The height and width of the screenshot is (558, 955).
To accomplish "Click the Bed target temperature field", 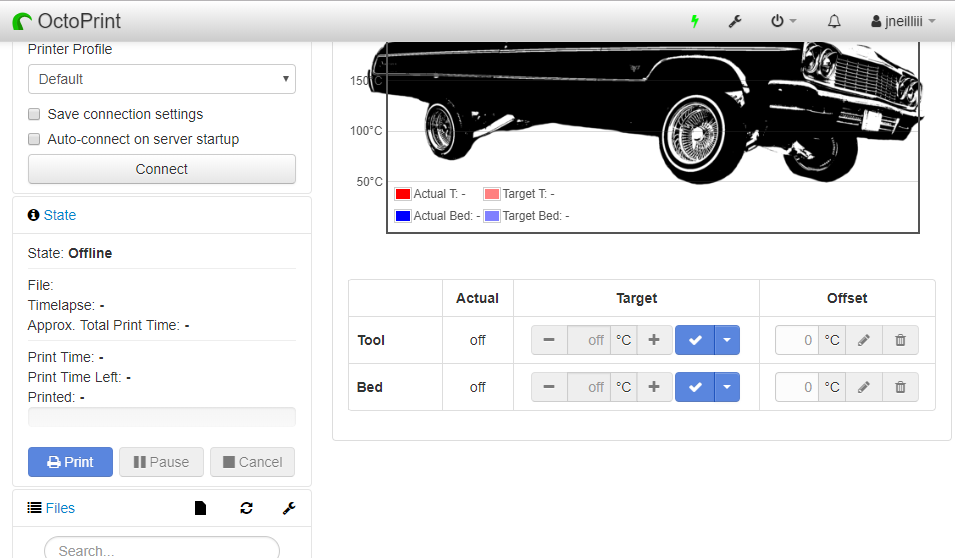I will [x=588, y=387].
